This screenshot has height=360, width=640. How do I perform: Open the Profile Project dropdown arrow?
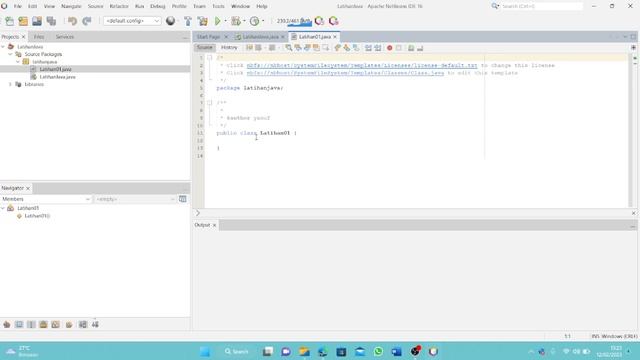pos(263,21)
